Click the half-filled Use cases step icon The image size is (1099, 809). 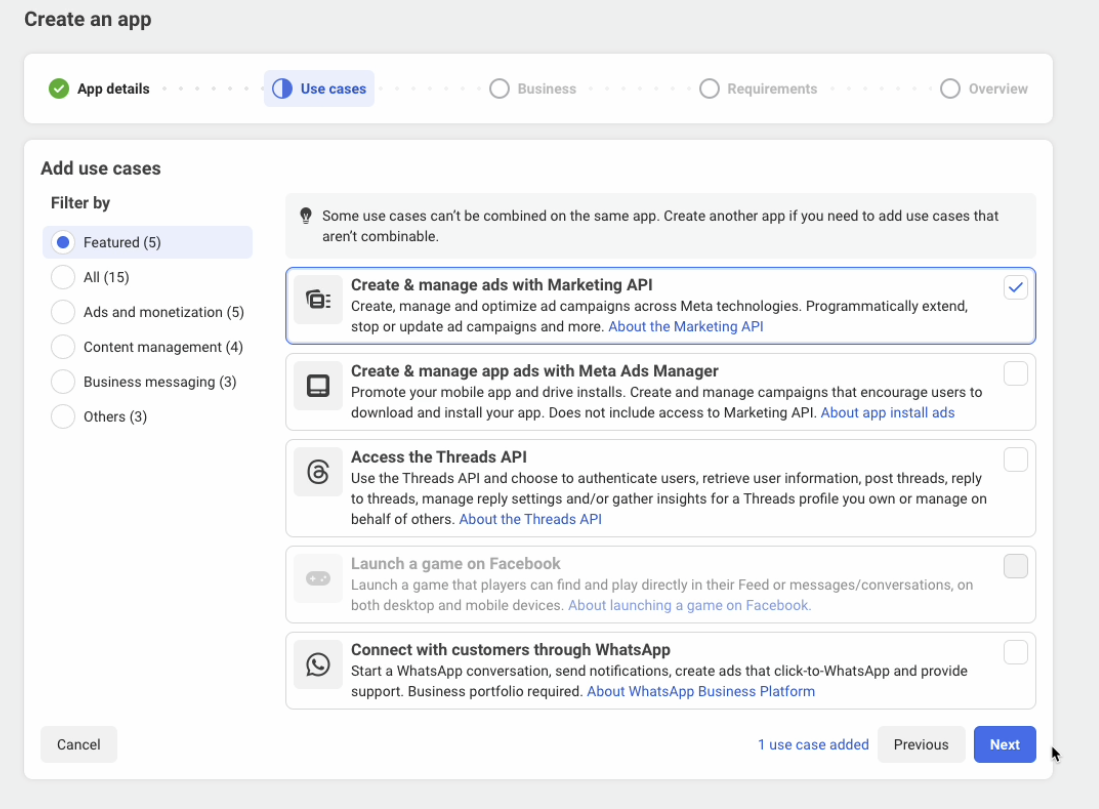click(282, 89)
